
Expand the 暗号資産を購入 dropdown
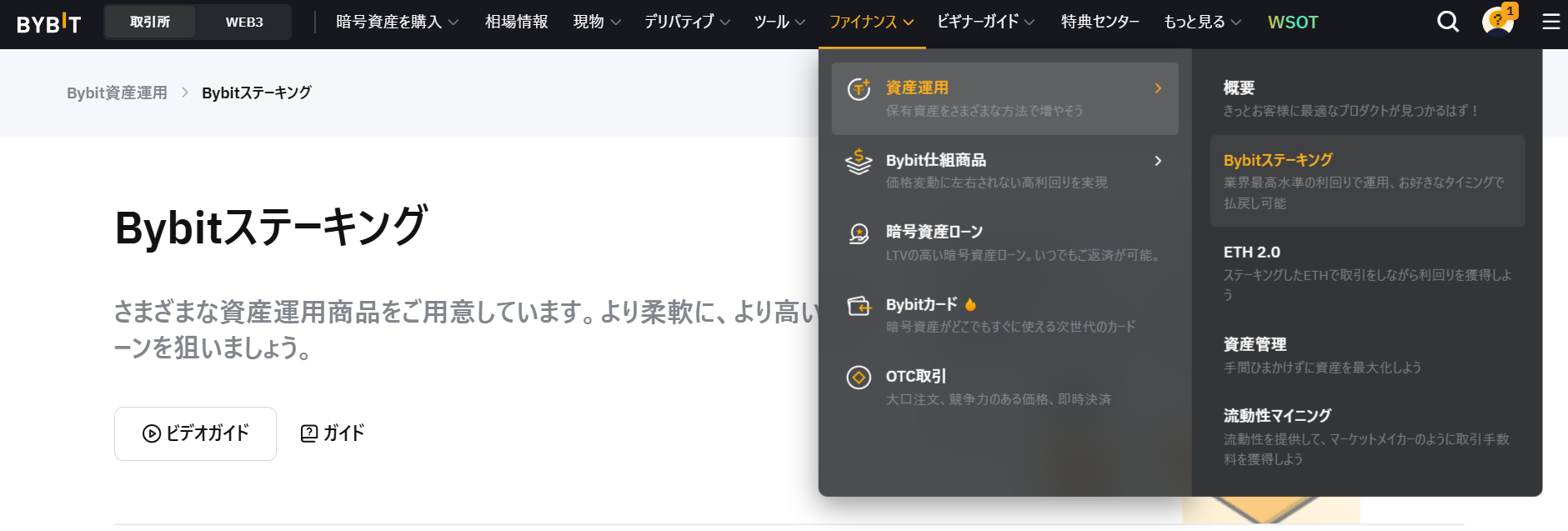click(x=397, y=22)
